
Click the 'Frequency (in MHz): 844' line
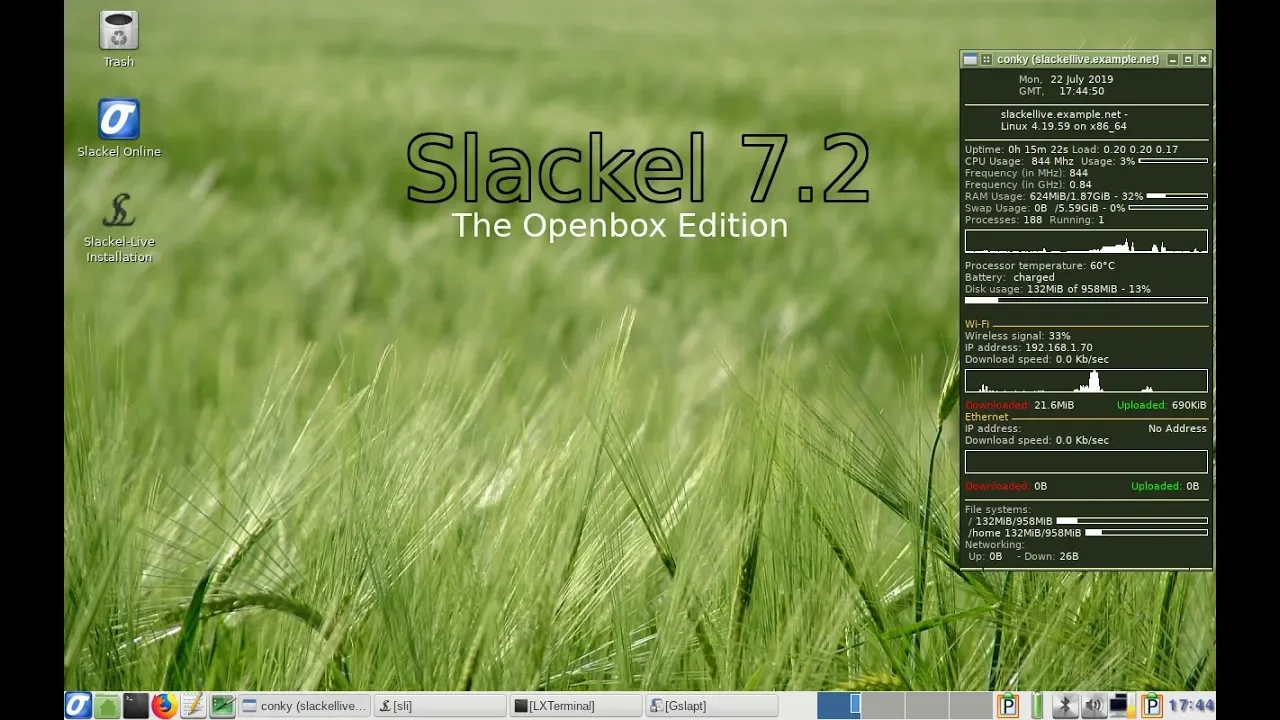(x=1026, y=173)
